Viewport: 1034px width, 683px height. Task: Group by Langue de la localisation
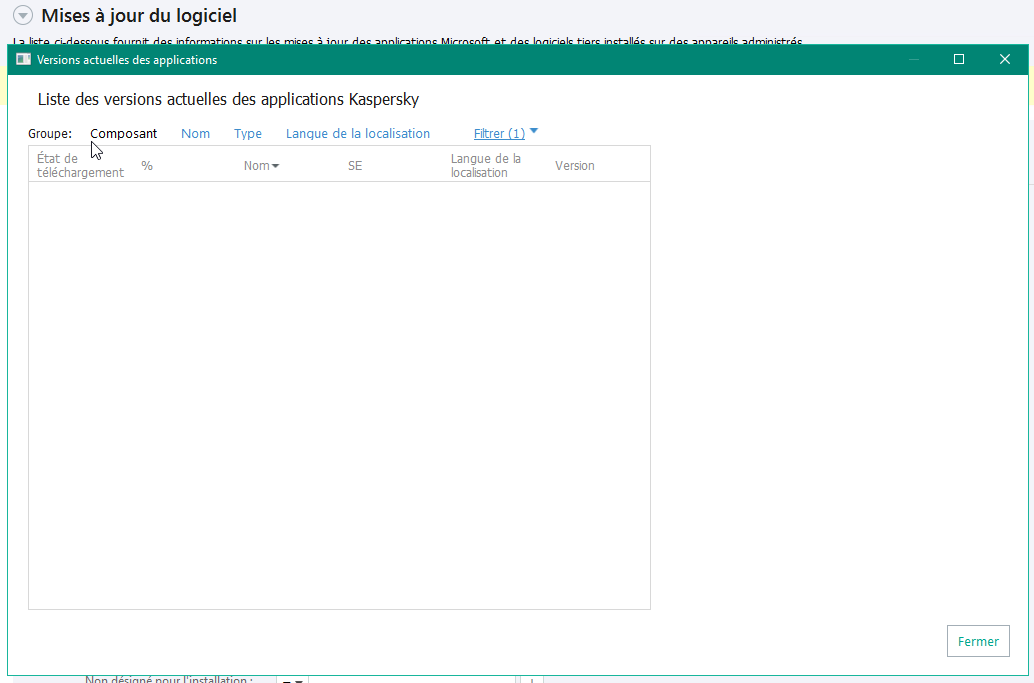coord(357,133)
